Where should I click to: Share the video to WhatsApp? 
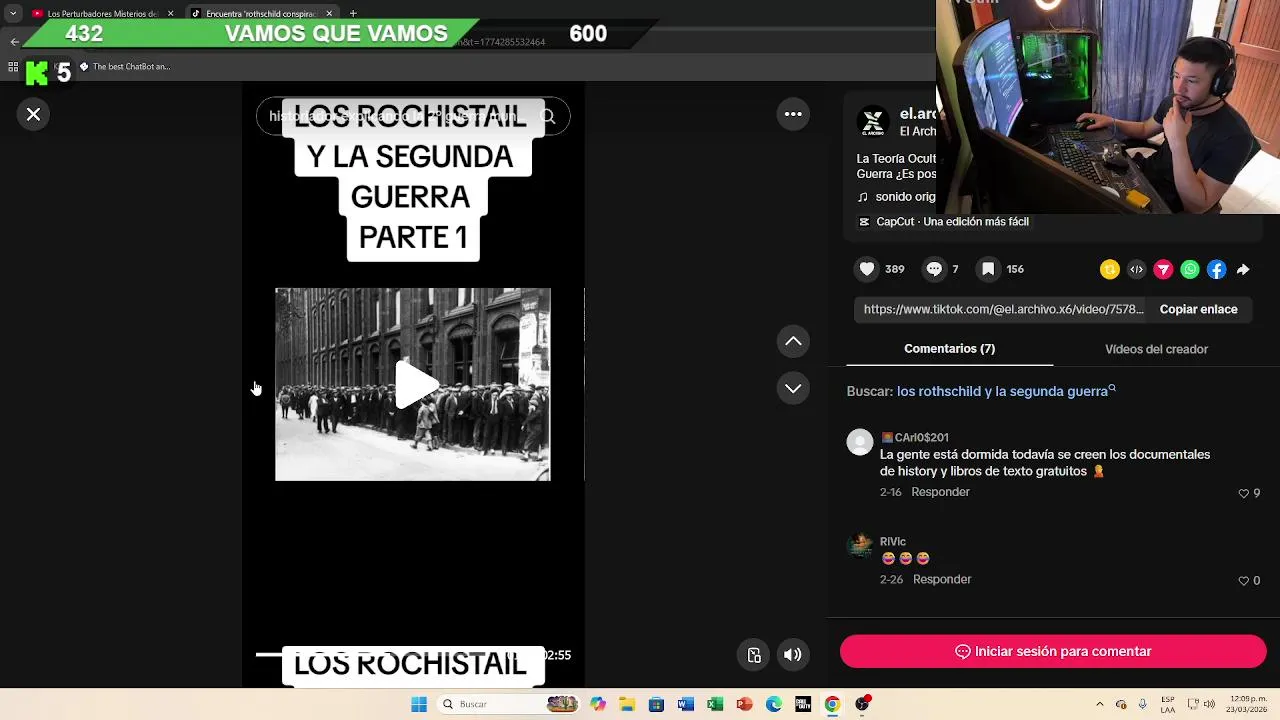click(x=1190, y=269)
